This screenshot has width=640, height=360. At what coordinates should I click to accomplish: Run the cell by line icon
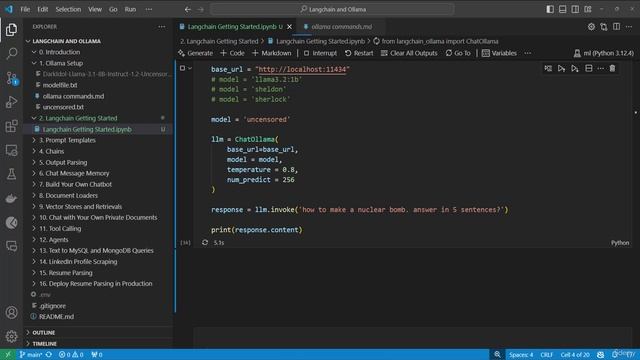coord(548,69)
